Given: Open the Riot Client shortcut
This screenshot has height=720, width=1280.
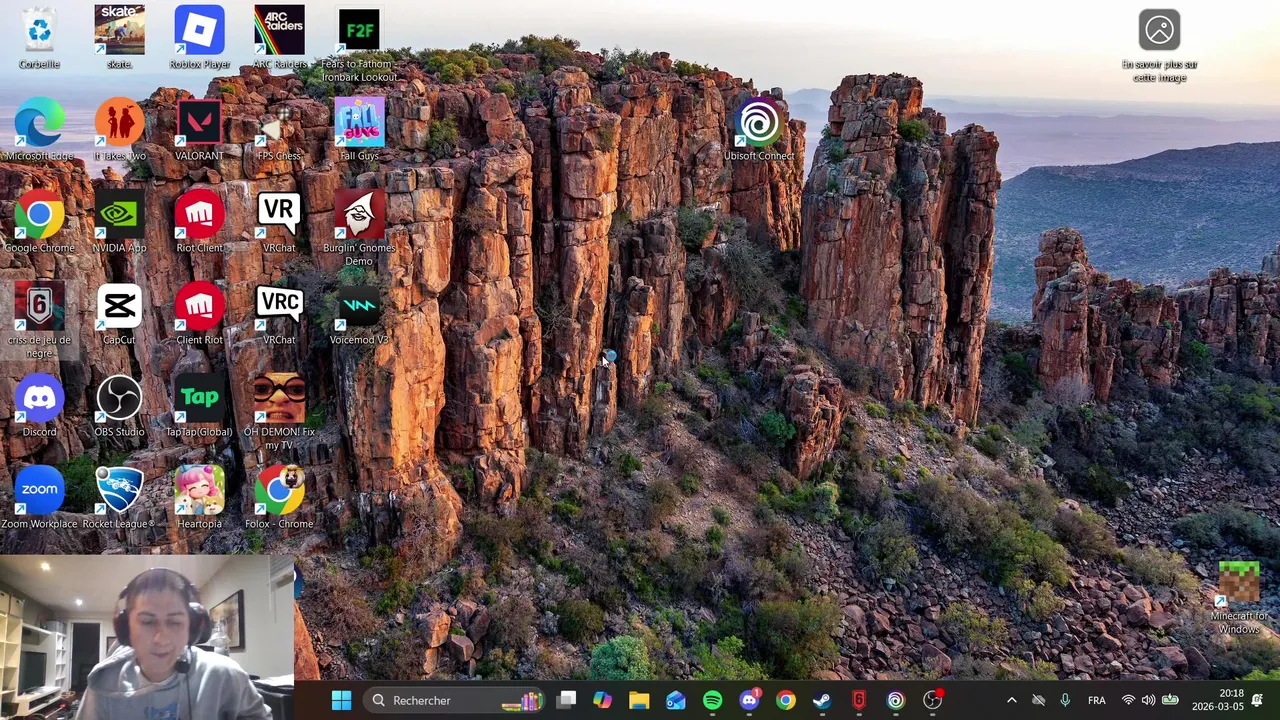Looking at the screenshot, I should click(199, 222).
